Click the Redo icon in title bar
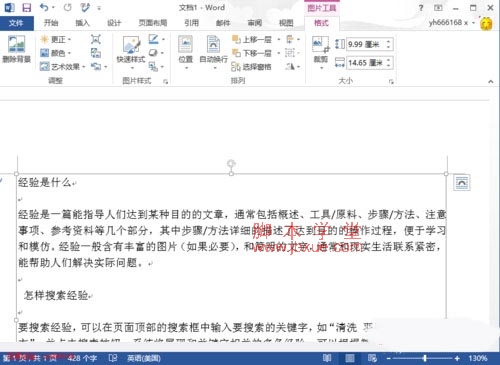500x365 pixels. coord(68,7)
